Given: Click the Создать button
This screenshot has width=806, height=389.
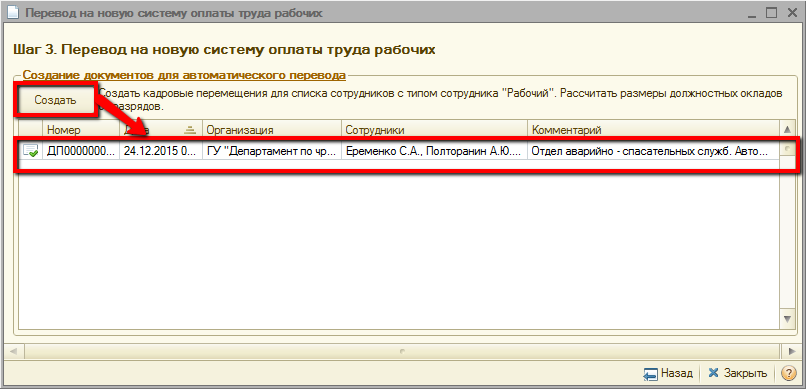Looking at the screenshot, I should click(x=56, y=100).
